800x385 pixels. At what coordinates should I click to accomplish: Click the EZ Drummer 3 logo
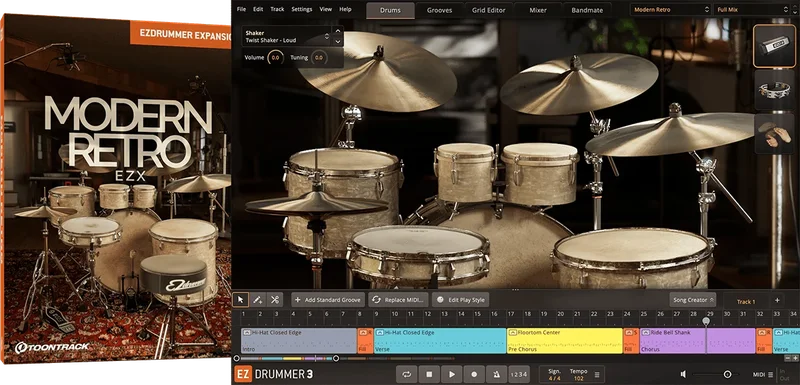[274, 374]
